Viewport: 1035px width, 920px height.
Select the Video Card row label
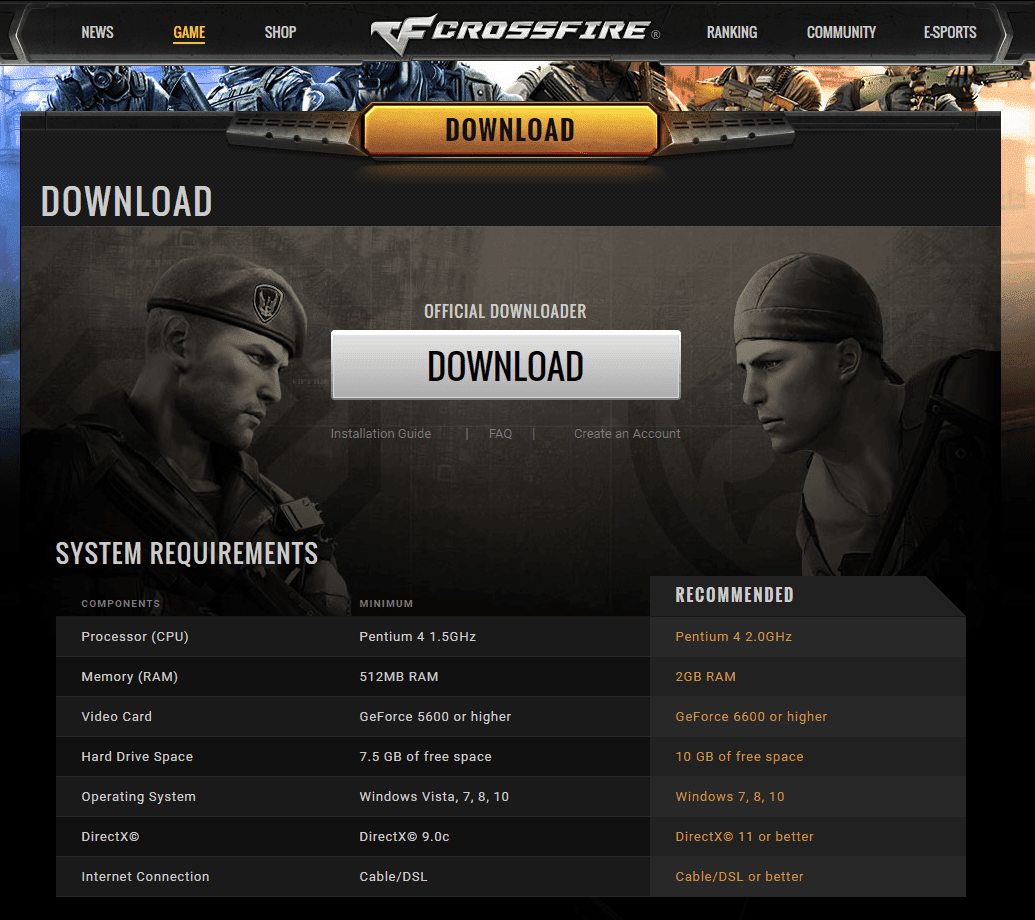click(116, 716)
